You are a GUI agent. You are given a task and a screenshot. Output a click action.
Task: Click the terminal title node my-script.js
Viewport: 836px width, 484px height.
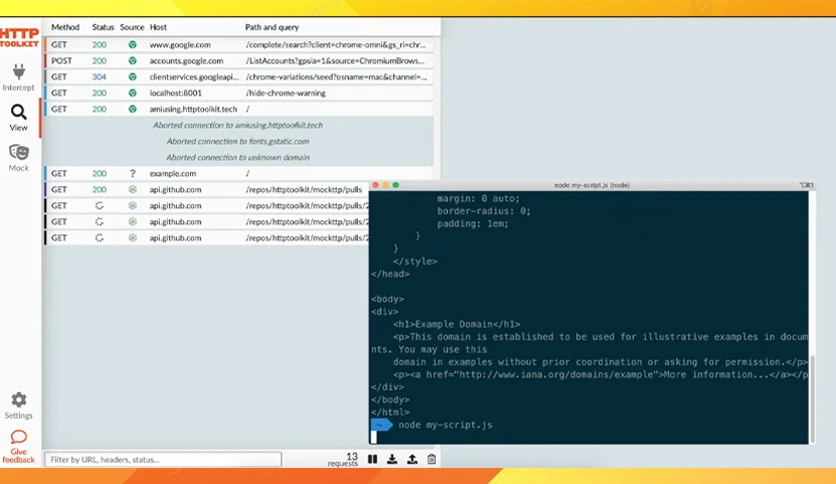click(x=592, y=185)
